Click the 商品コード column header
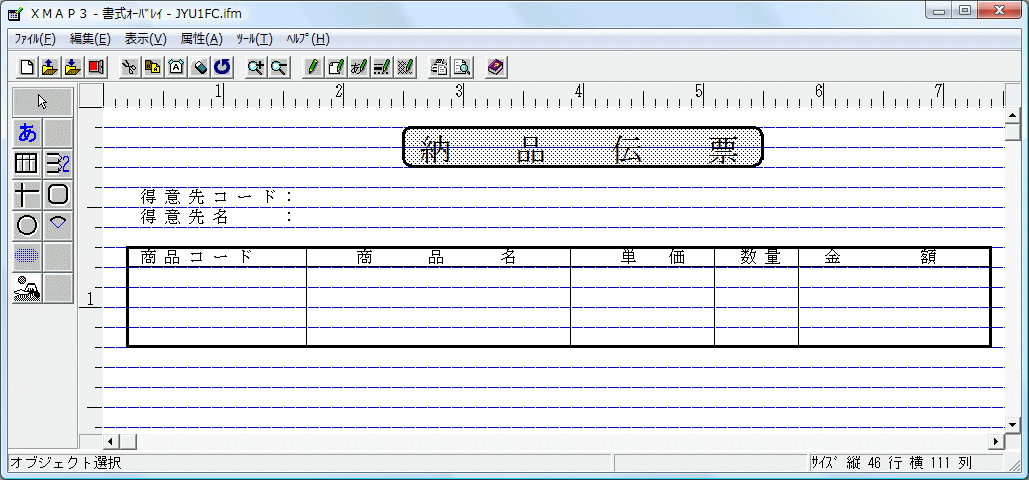This screenshot has height=480, width=1029. point(196,257)
